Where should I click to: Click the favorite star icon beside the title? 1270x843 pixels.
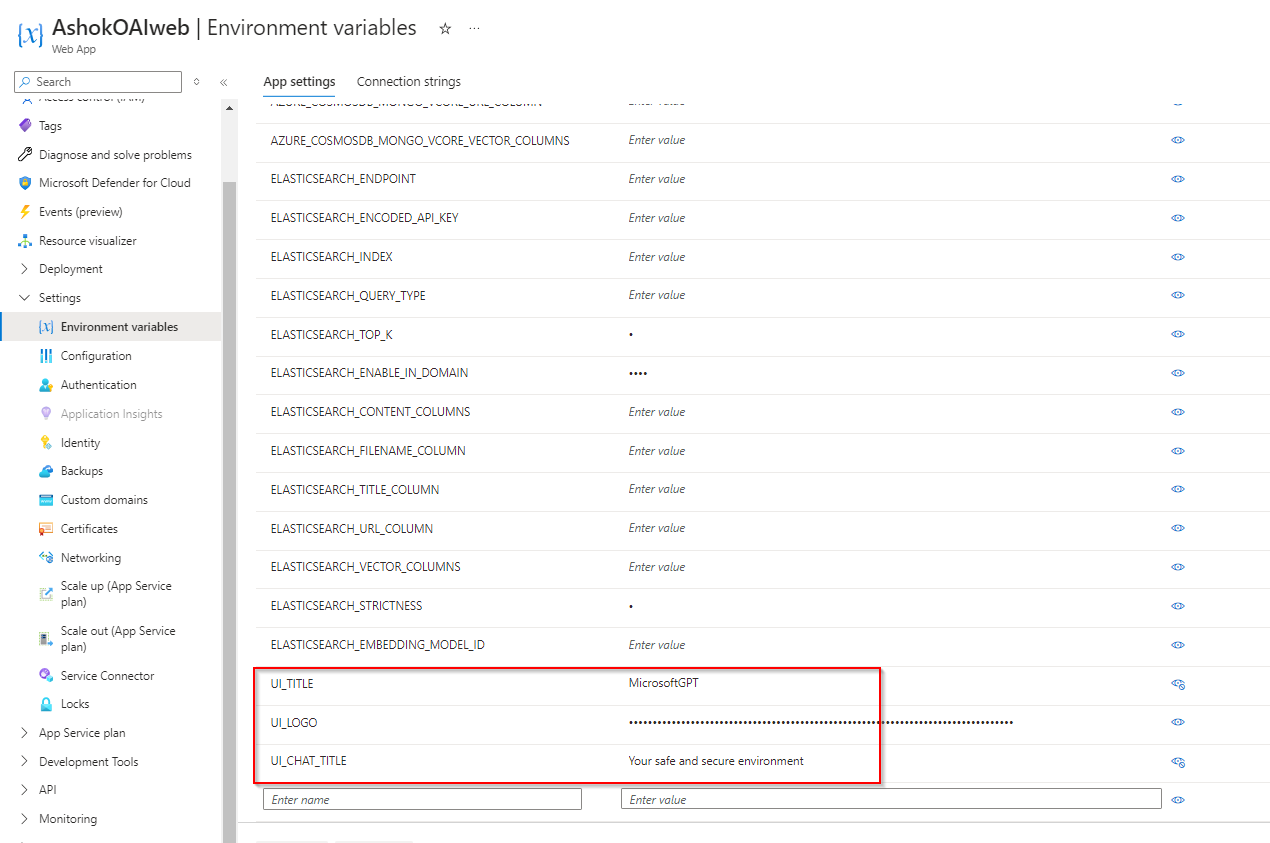445,29
